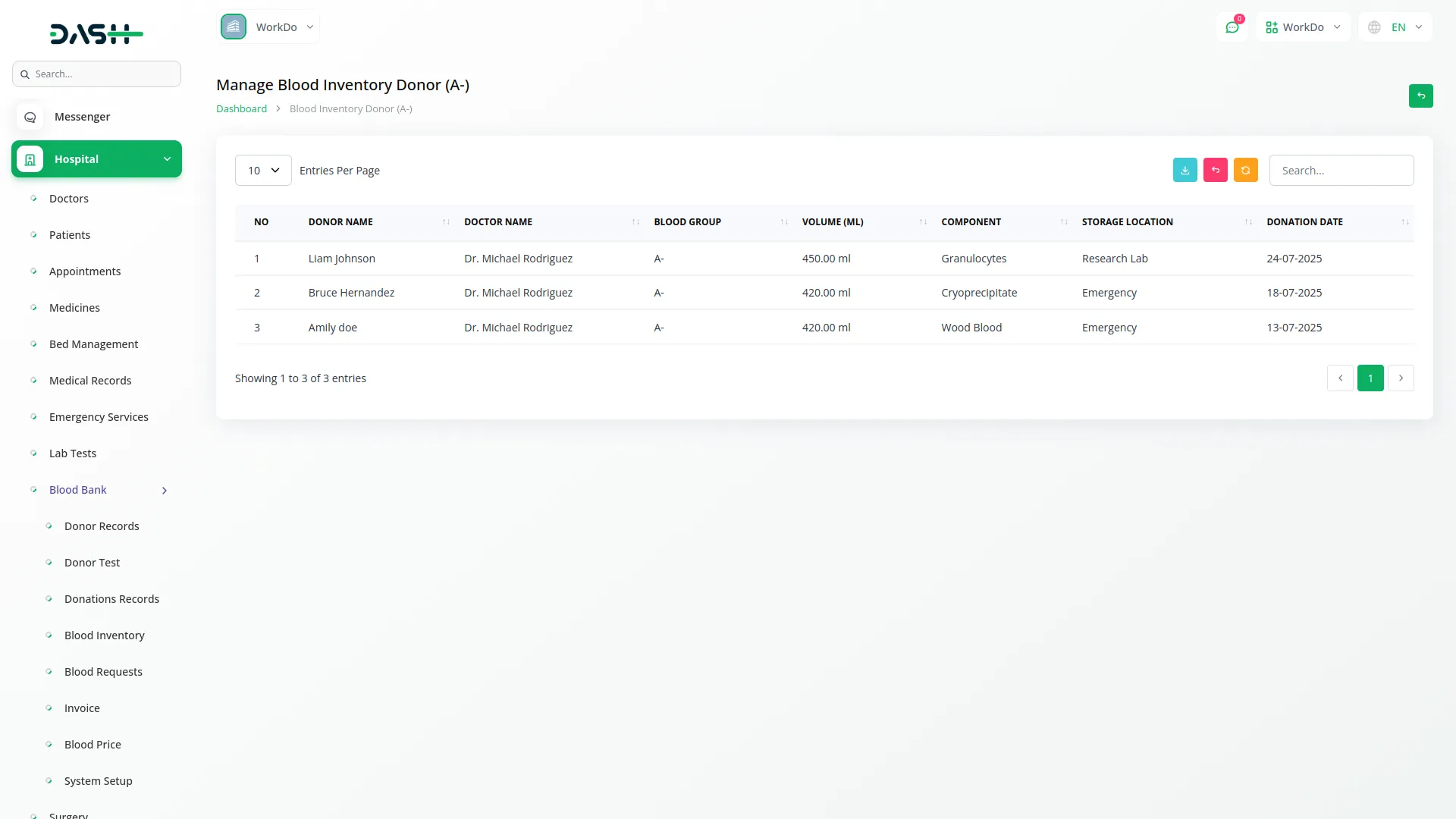This screenshot has width=1456, height=819.
Task: Open the WorkDo workspace dropdown at top left
Action: coord(268,27)
